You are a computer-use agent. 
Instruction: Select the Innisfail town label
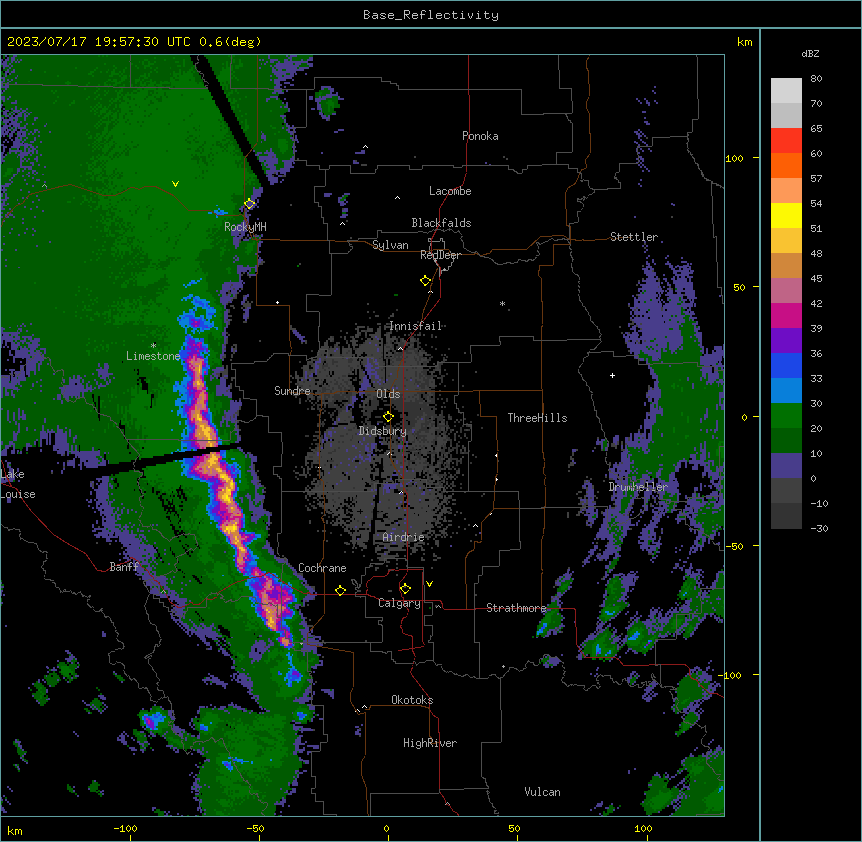coord(416,326)
